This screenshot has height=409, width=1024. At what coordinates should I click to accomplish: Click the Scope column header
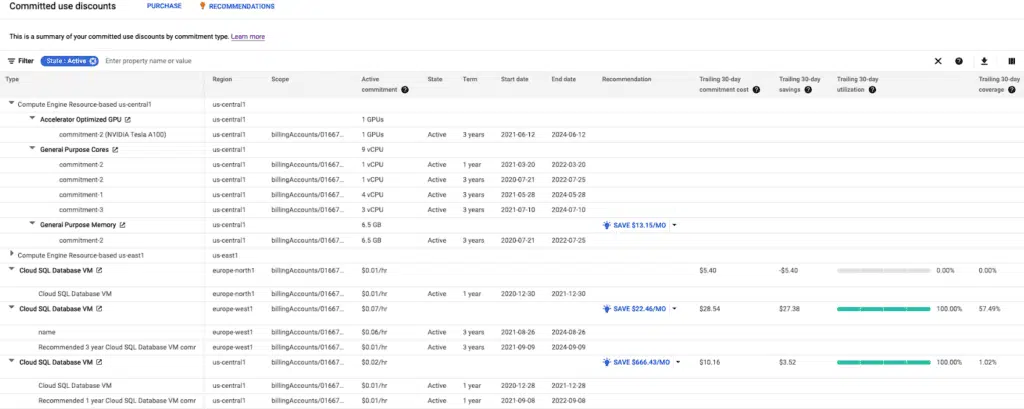[x=280, y=79]
